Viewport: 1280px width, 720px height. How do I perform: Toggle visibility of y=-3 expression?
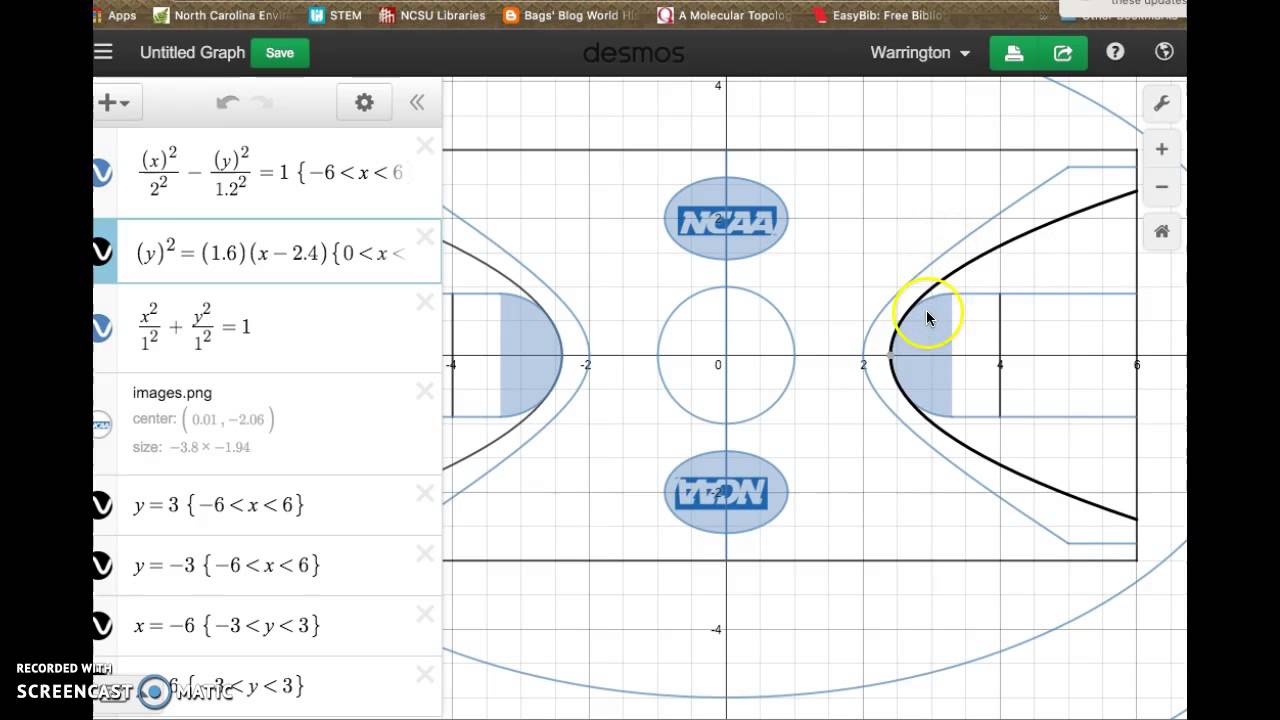(101, 565)
